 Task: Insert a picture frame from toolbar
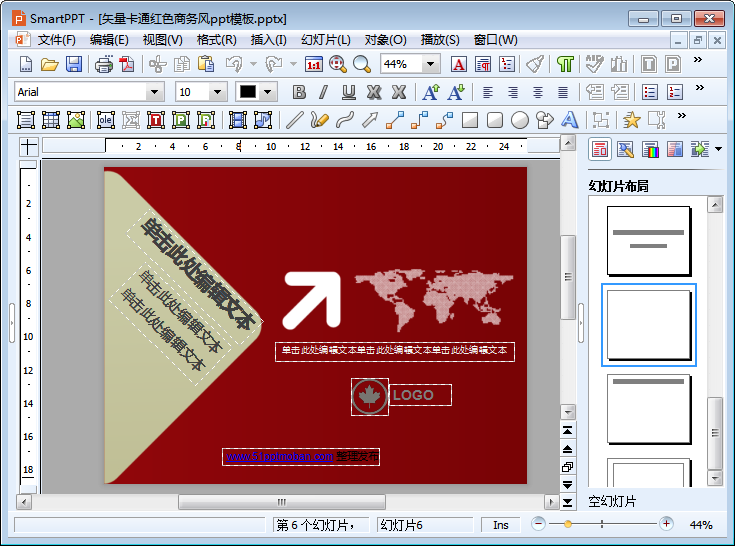click(76, 120)
